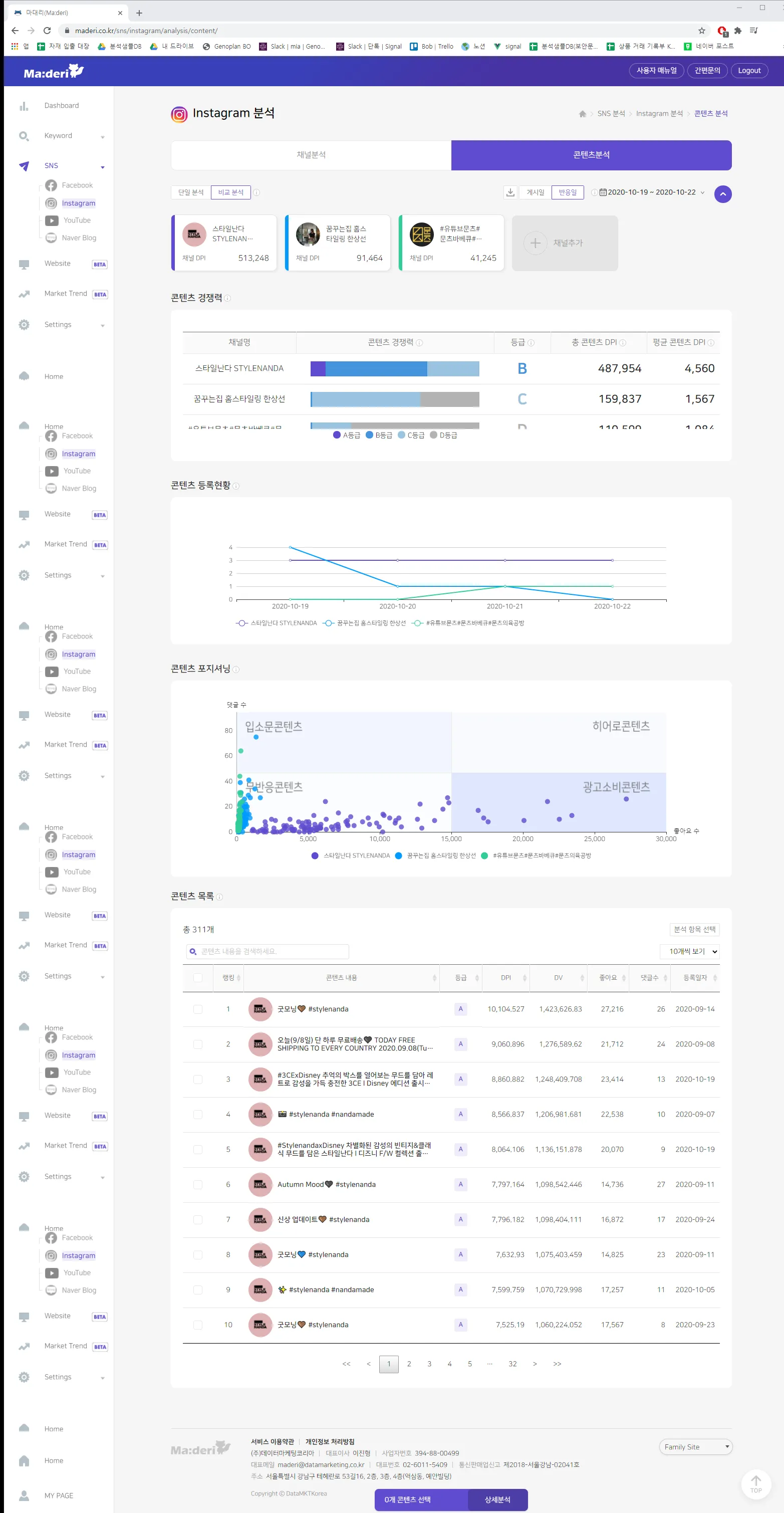Screen dimensions: 784x1513
Task: Open the 10개씩 보기 rows dropdown
Action: pyautogui.click(x=690, y=952)
